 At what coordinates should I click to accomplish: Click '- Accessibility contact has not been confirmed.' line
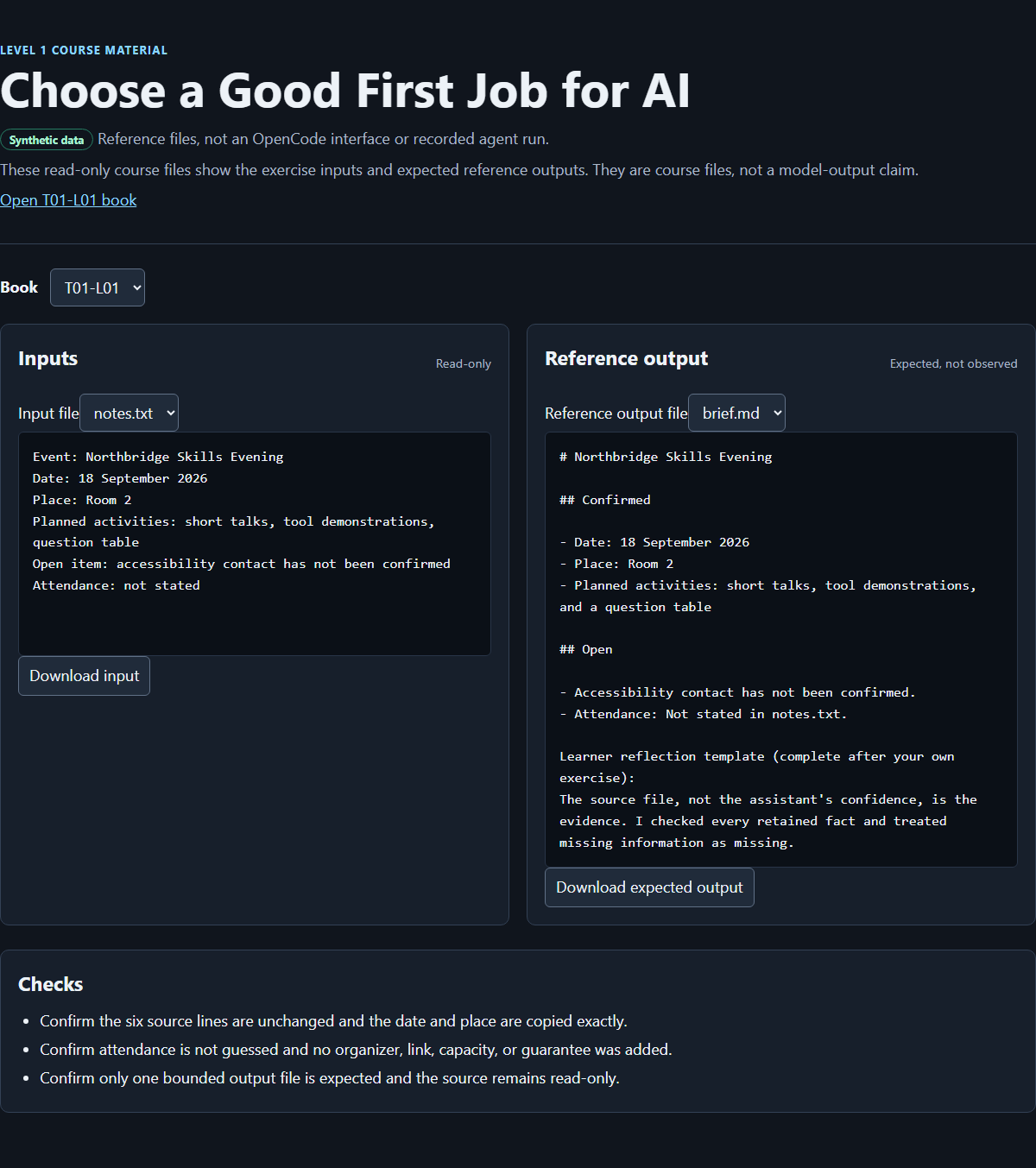point(737,692)
